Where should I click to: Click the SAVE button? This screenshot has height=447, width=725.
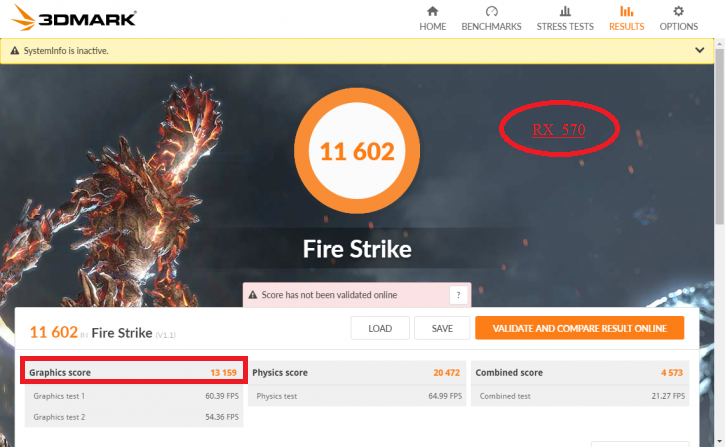[x=442, y=328]
